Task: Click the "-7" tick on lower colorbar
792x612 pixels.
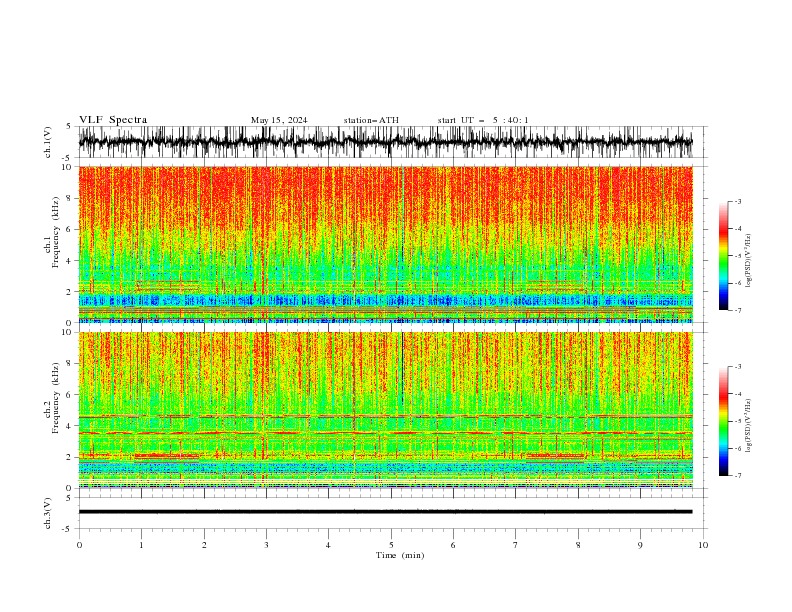Action: click(x=737, y=475)
